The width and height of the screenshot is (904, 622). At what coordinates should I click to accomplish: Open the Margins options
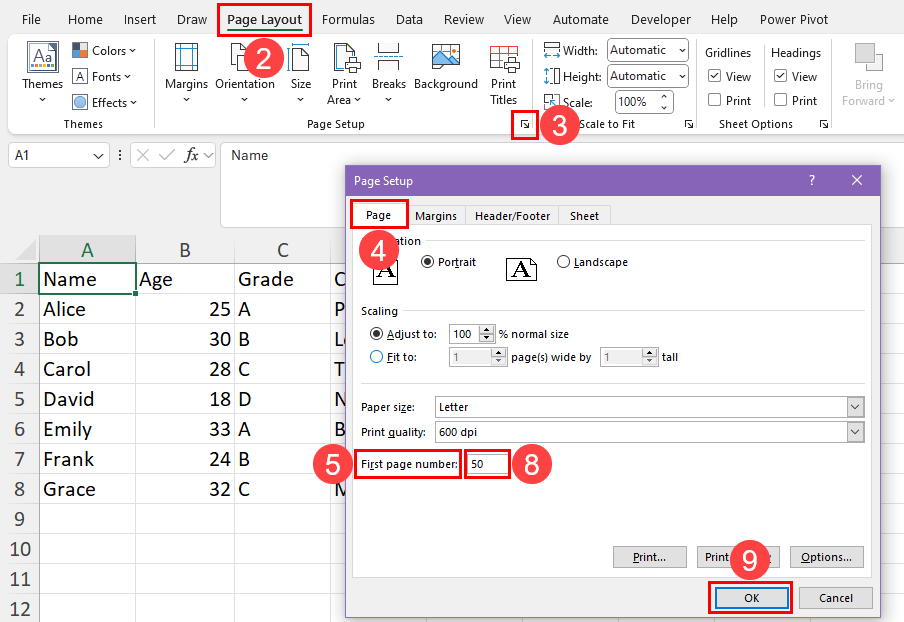click(186, 73)
